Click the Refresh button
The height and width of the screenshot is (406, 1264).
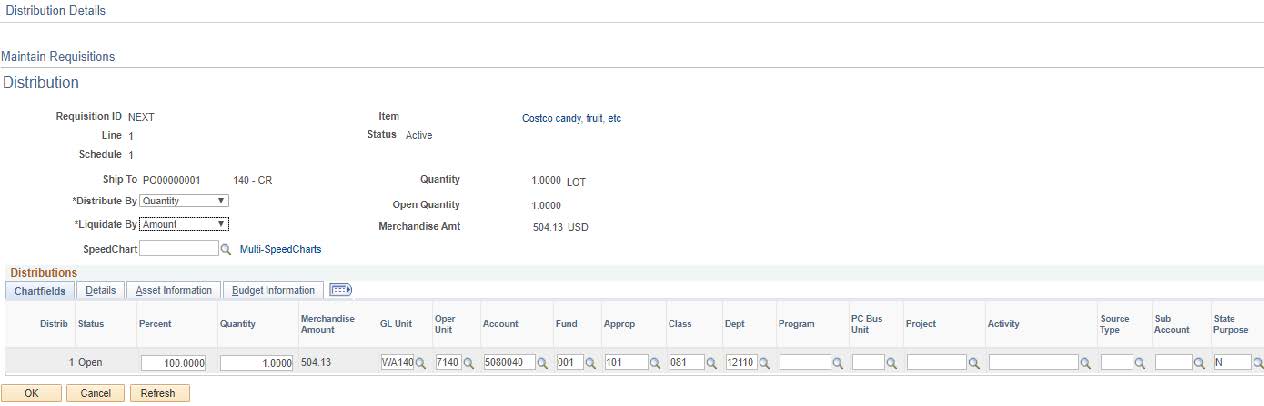click(159, 393)
